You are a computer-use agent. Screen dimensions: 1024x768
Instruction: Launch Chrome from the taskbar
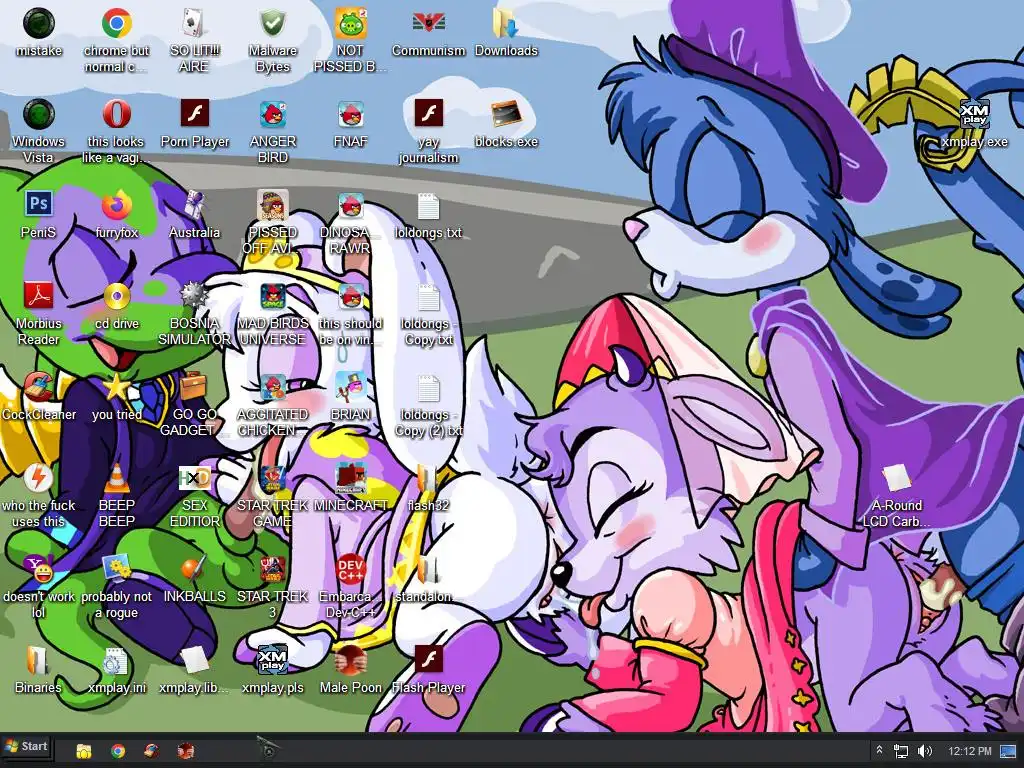pyautogui.click(x=118, y=751)
